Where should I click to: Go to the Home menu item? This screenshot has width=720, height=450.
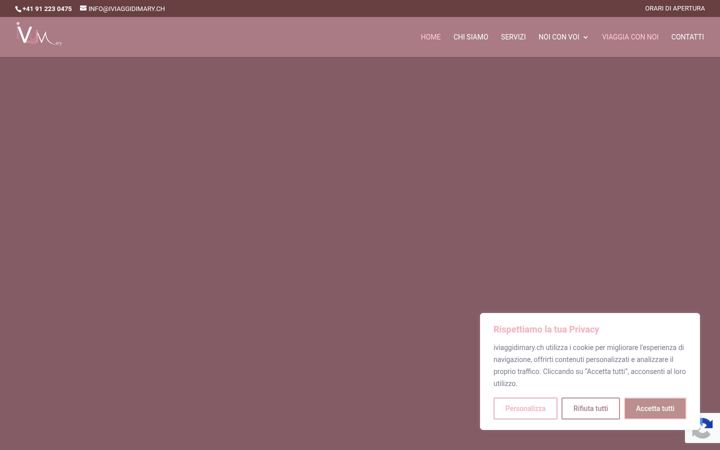[430, 37]
